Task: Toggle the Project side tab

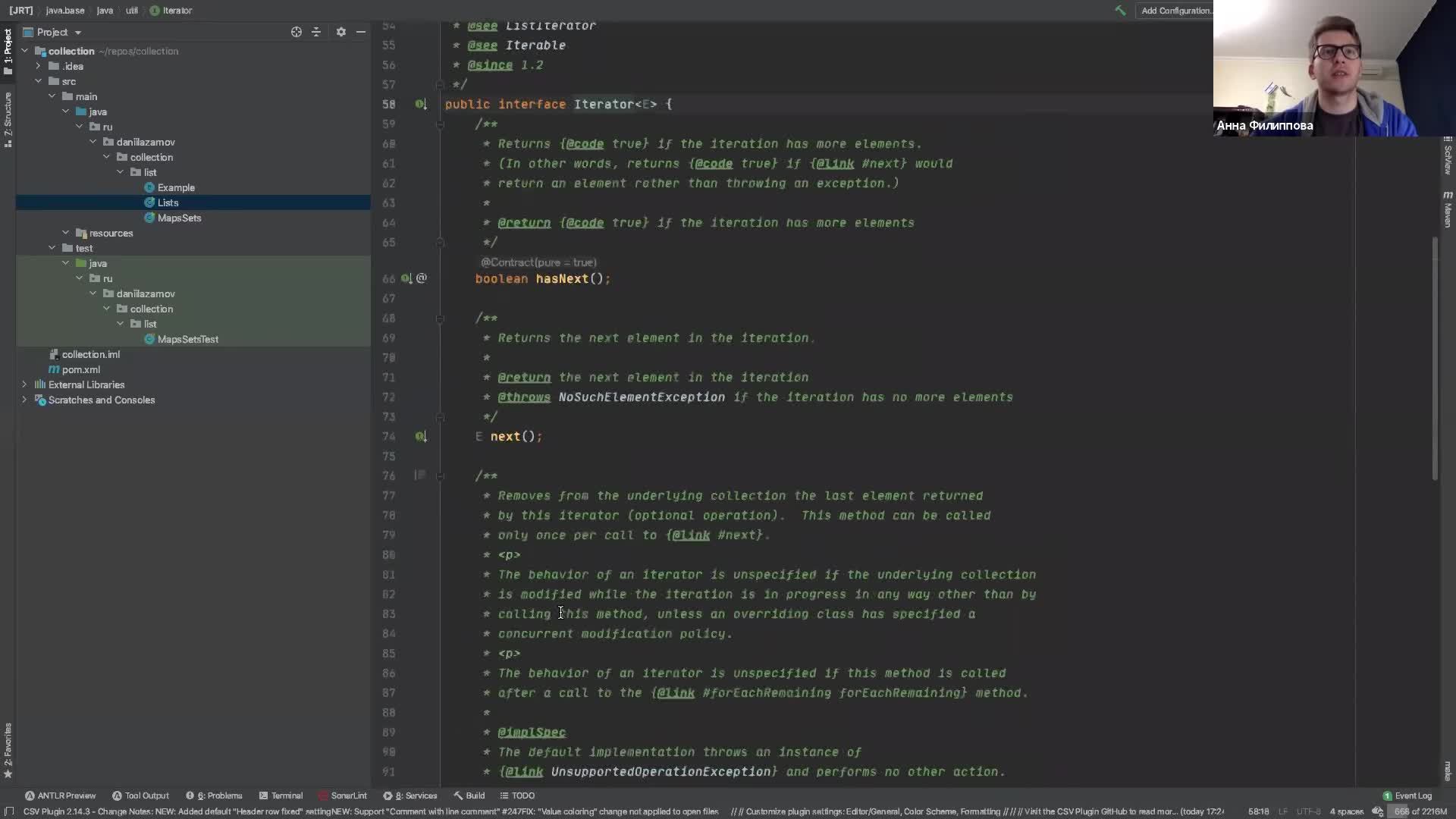Action: pos(8,52)
